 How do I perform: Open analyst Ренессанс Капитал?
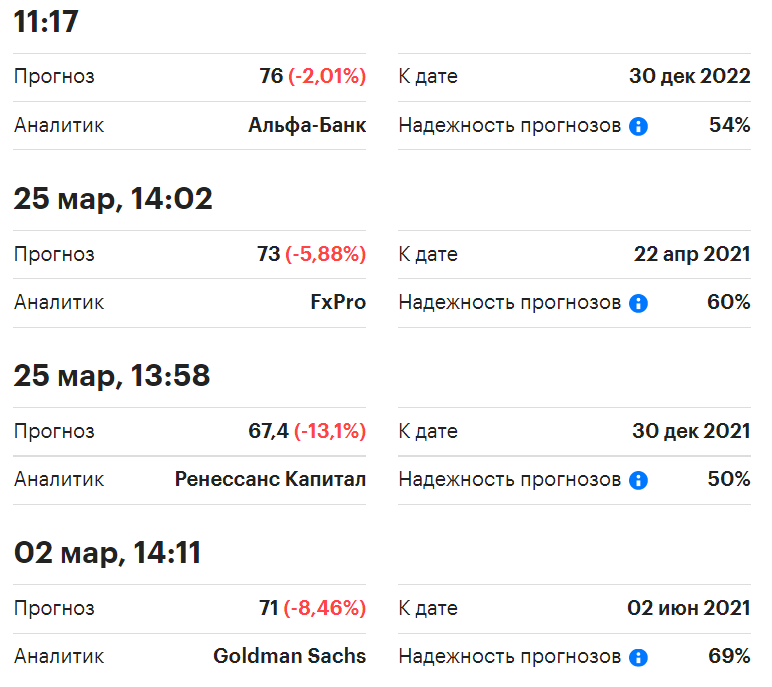(x=270, y=479)
